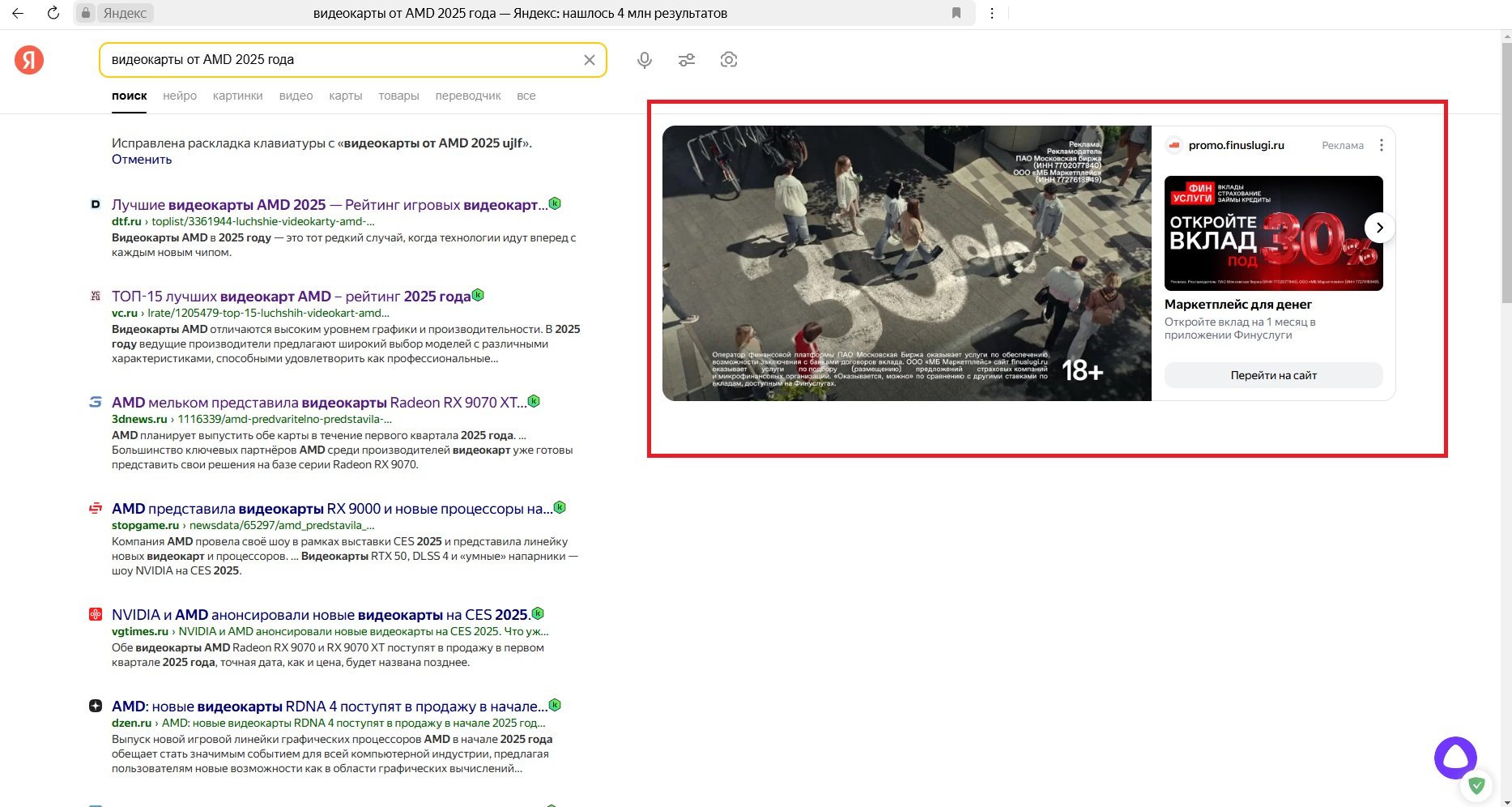Clear the search query with X icon
Image resolution: width=1512 pixels, height=807 pixels.
pos(590,60)
